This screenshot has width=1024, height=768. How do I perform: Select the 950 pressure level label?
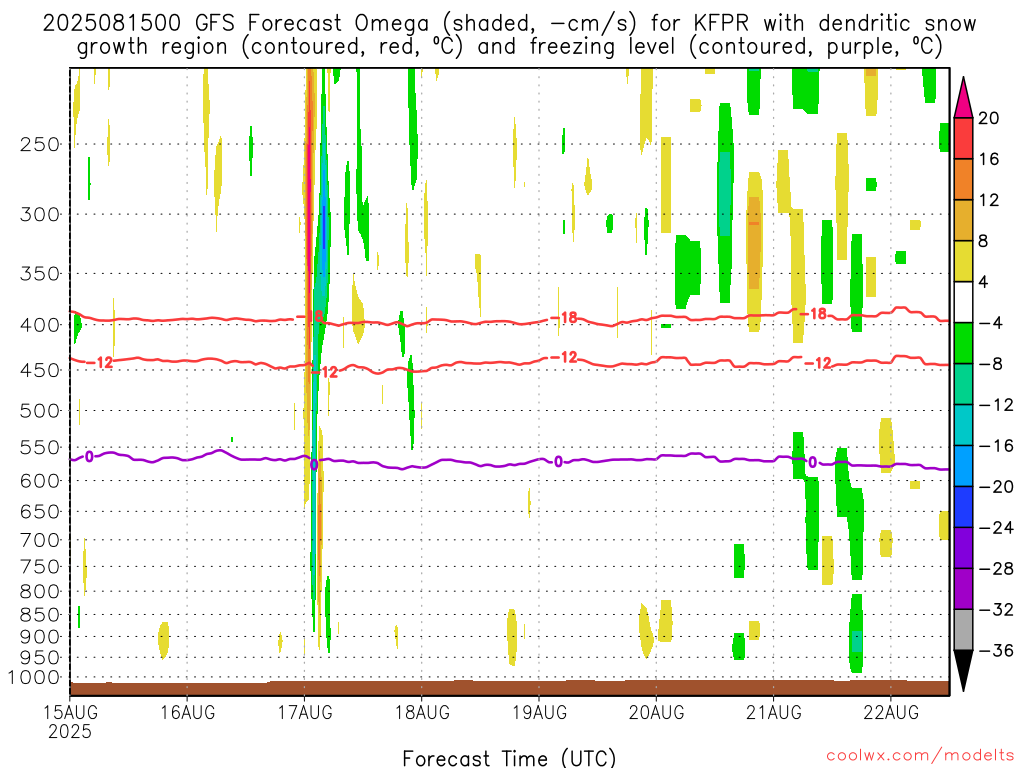click(40, 658)
